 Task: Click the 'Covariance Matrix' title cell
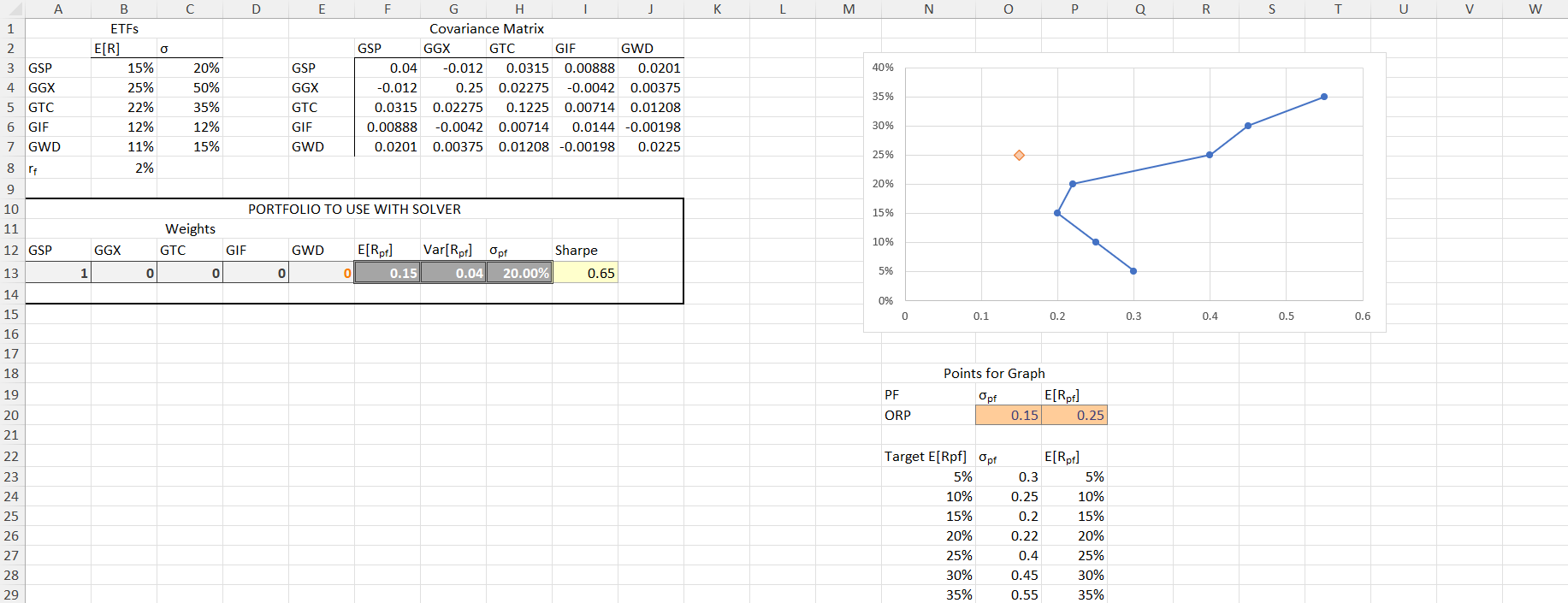tap(487, 28)
